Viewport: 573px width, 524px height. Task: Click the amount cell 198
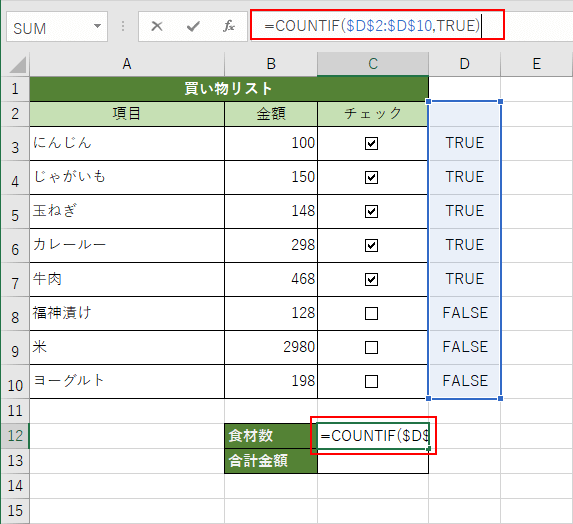tap(271, 381)
